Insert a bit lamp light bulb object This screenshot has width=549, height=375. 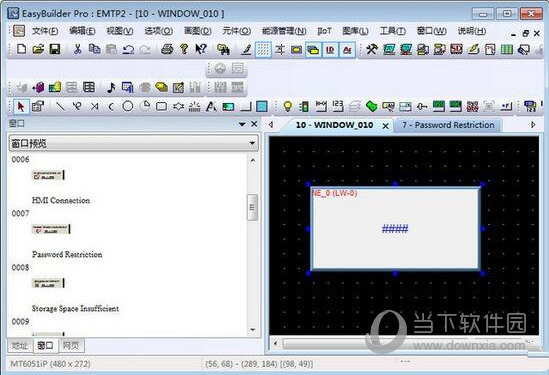(x=287, y=106)
